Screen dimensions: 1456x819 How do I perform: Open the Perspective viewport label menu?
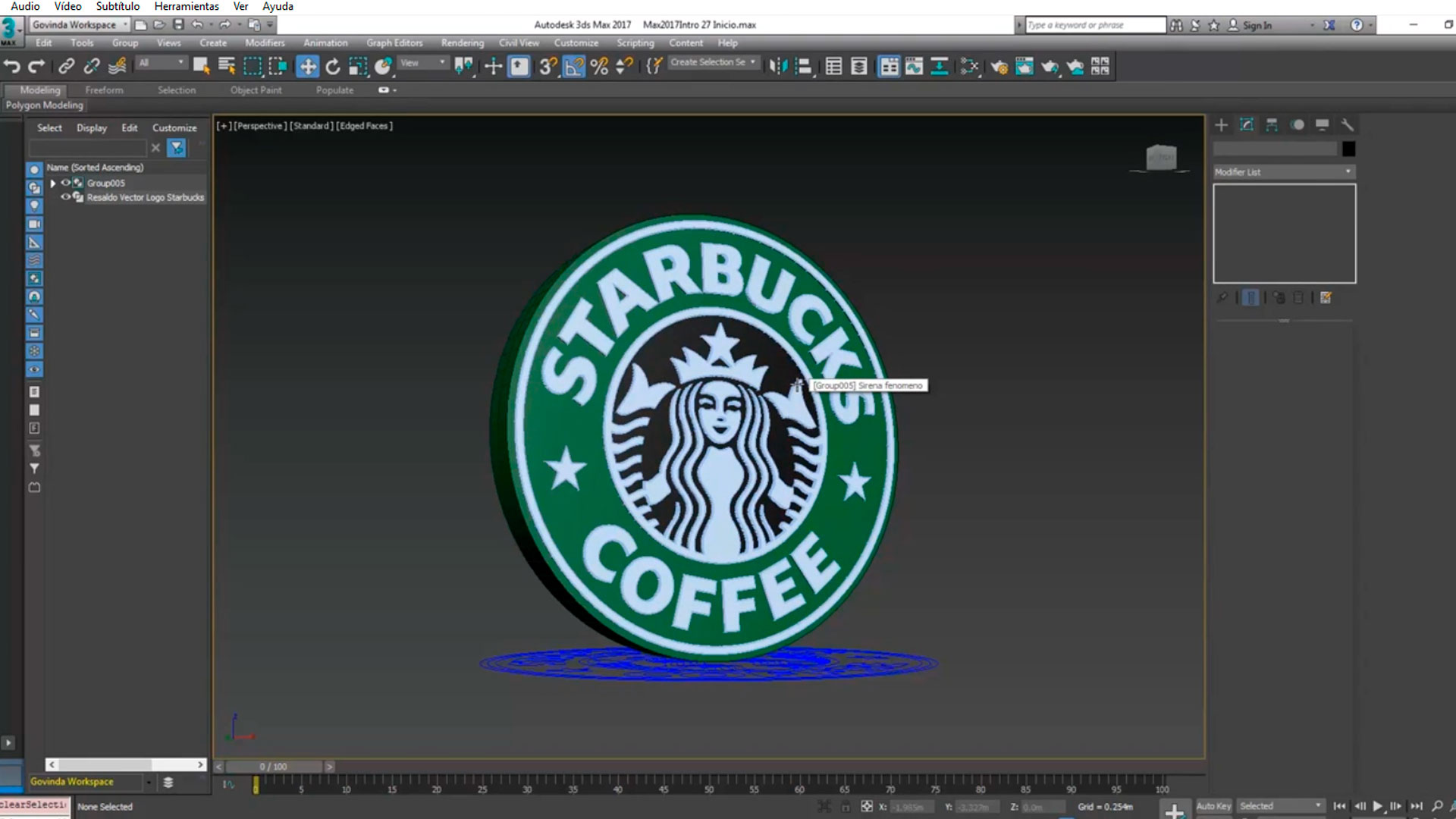260,126
